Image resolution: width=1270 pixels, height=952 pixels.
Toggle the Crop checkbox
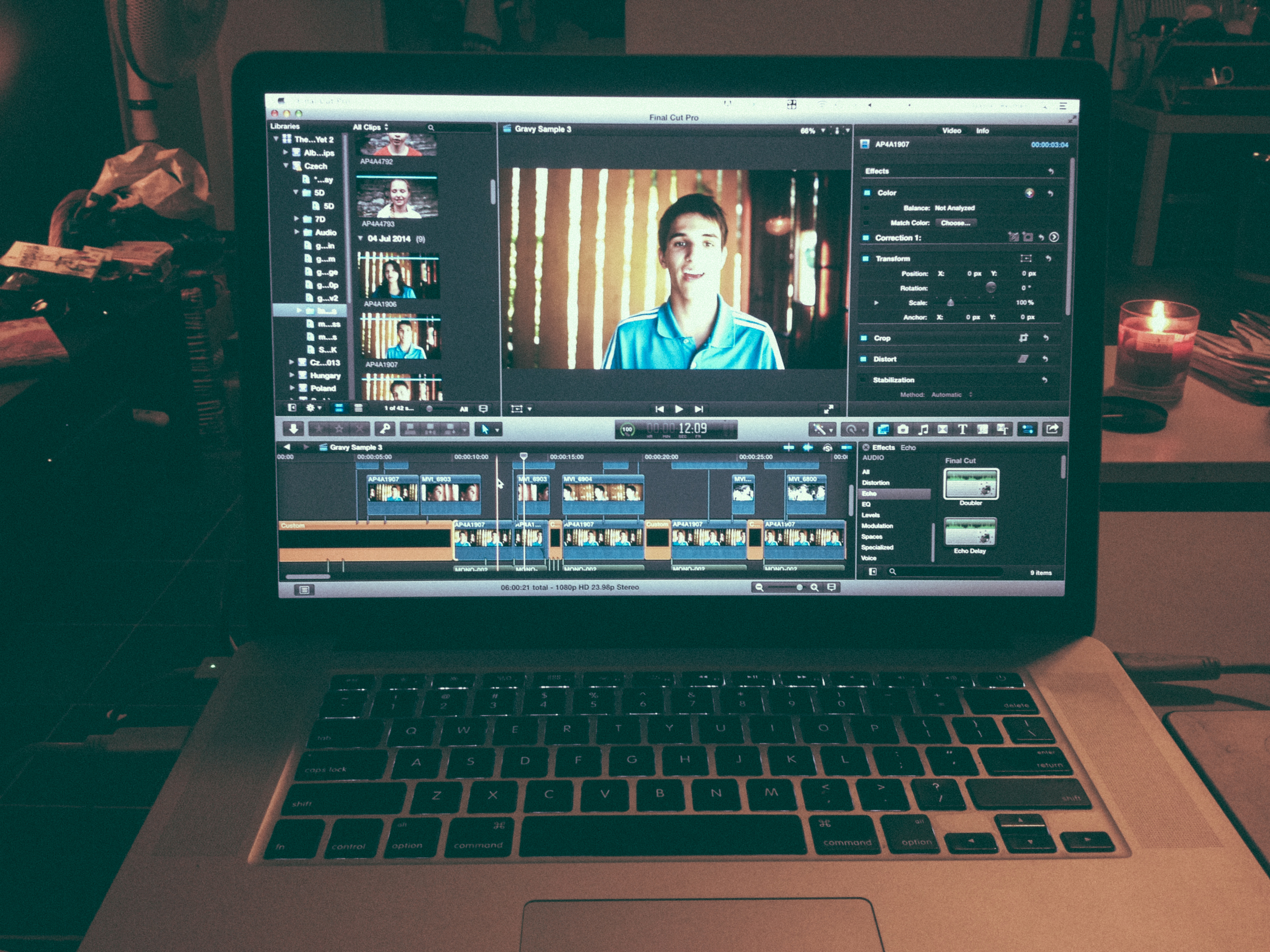(864, 338)
